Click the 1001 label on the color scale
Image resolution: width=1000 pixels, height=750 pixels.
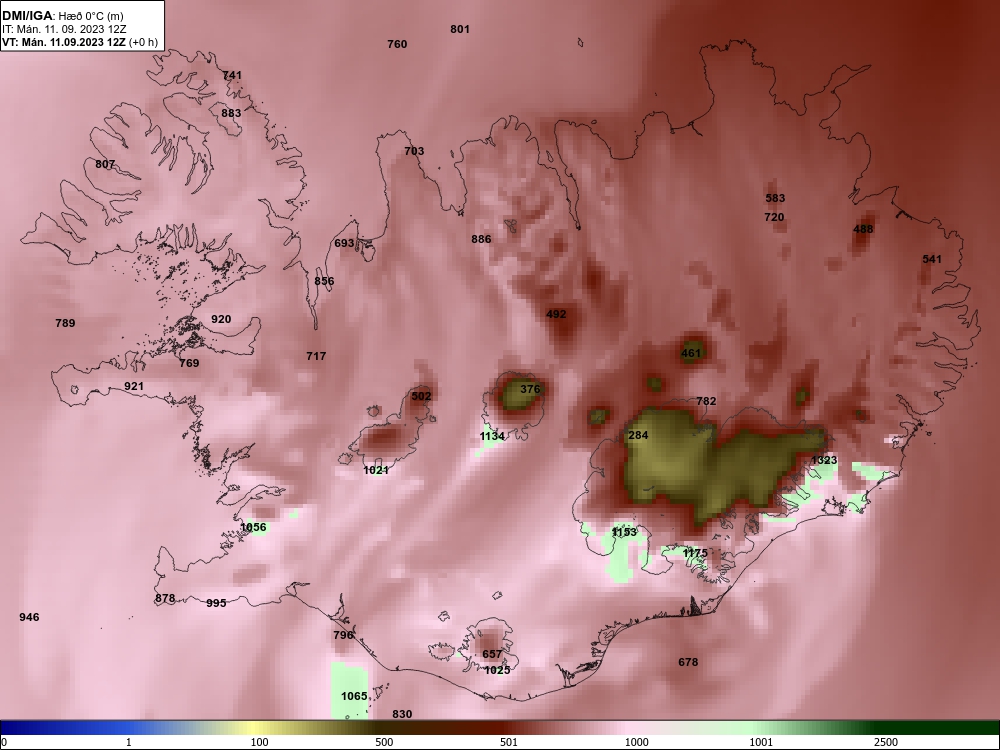coord(761,742)
